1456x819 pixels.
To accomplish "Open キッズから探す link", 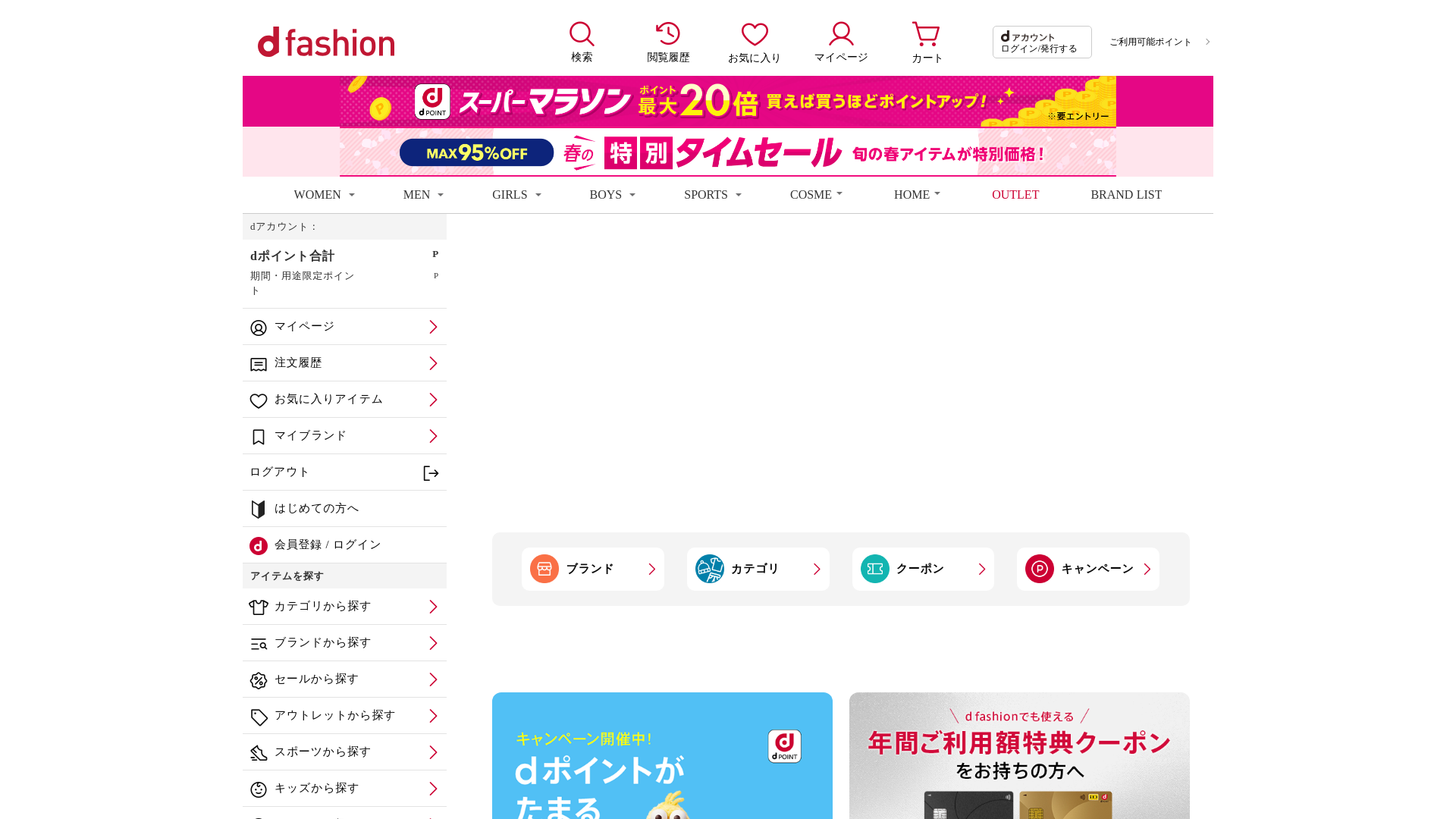I will point(344,789).
